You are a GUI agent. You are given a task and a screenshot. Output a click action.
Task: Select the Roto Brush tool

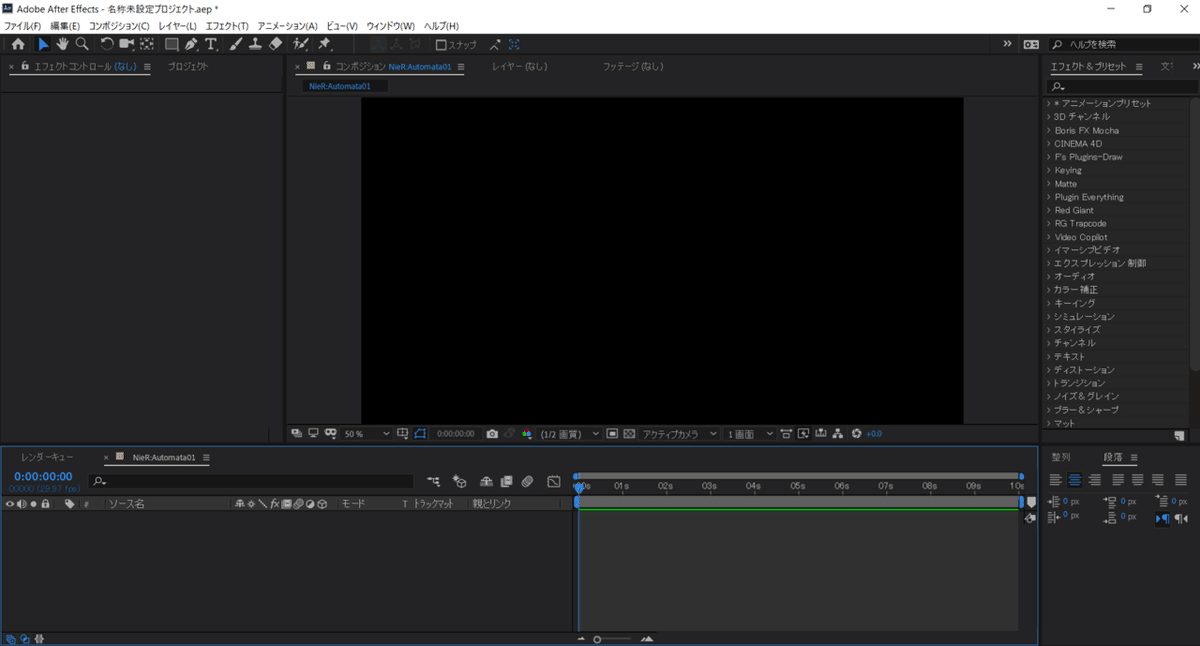(x=301, y=44)
